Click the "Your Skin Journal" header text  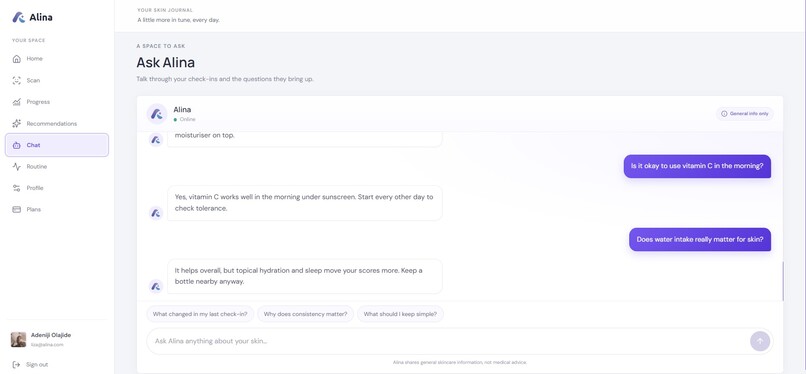click(x=165, y=10)
